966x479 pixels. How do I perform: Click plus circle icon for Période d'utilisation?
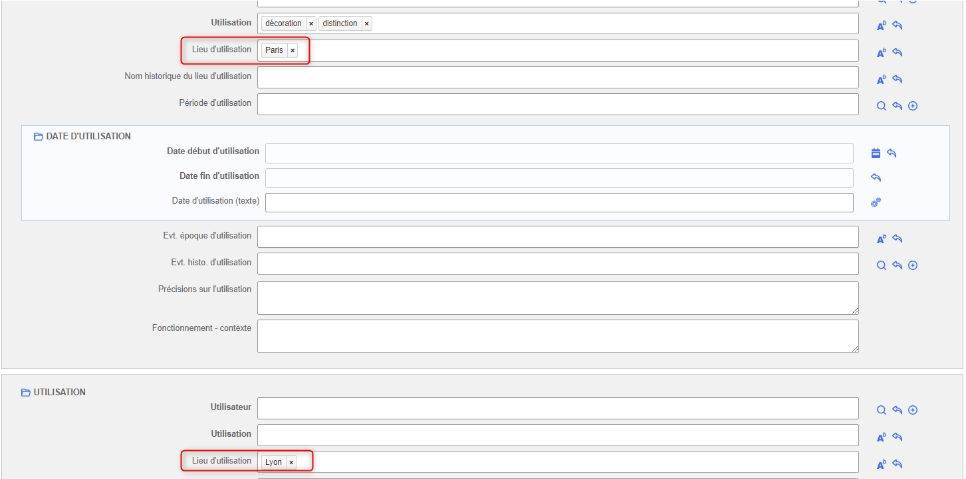click(913, 106)
